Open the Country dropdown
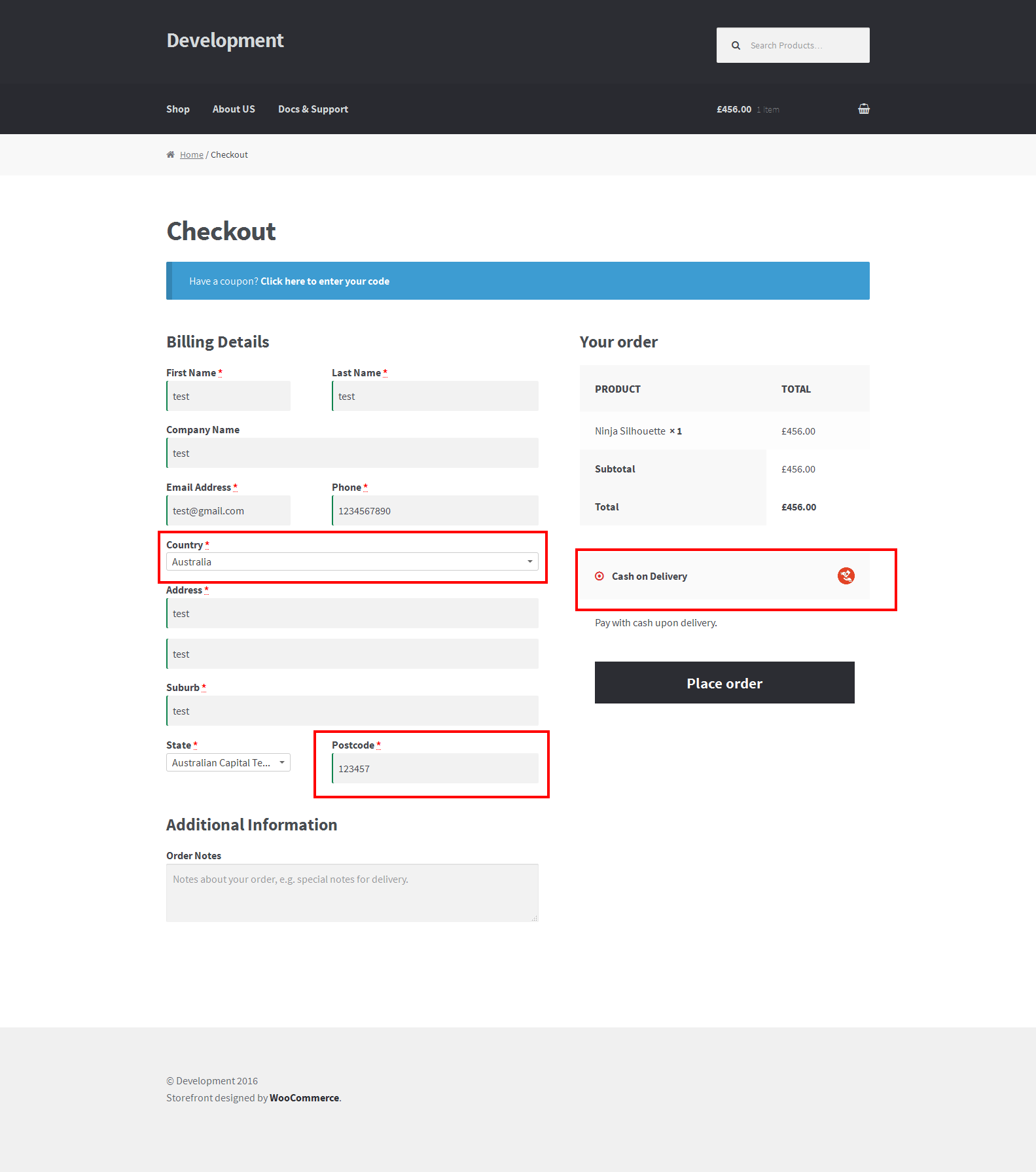The width and height of the screenshot is (1036, 1172). pyautogui.click(x=352, y=562)
